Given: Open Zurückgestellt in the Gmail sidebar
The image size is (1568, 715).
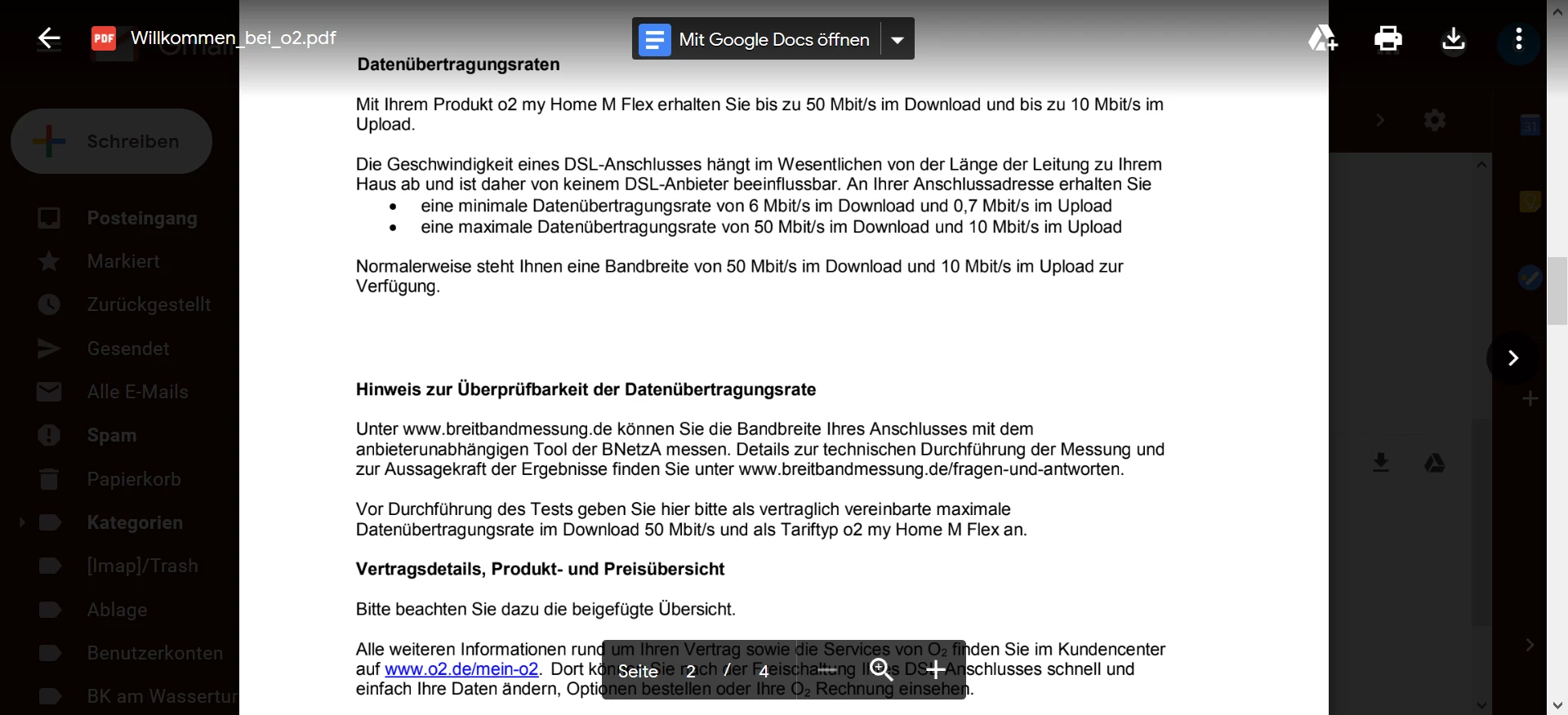Looking at the screenshot, I should pyautogui.click(x=149, y=304).
